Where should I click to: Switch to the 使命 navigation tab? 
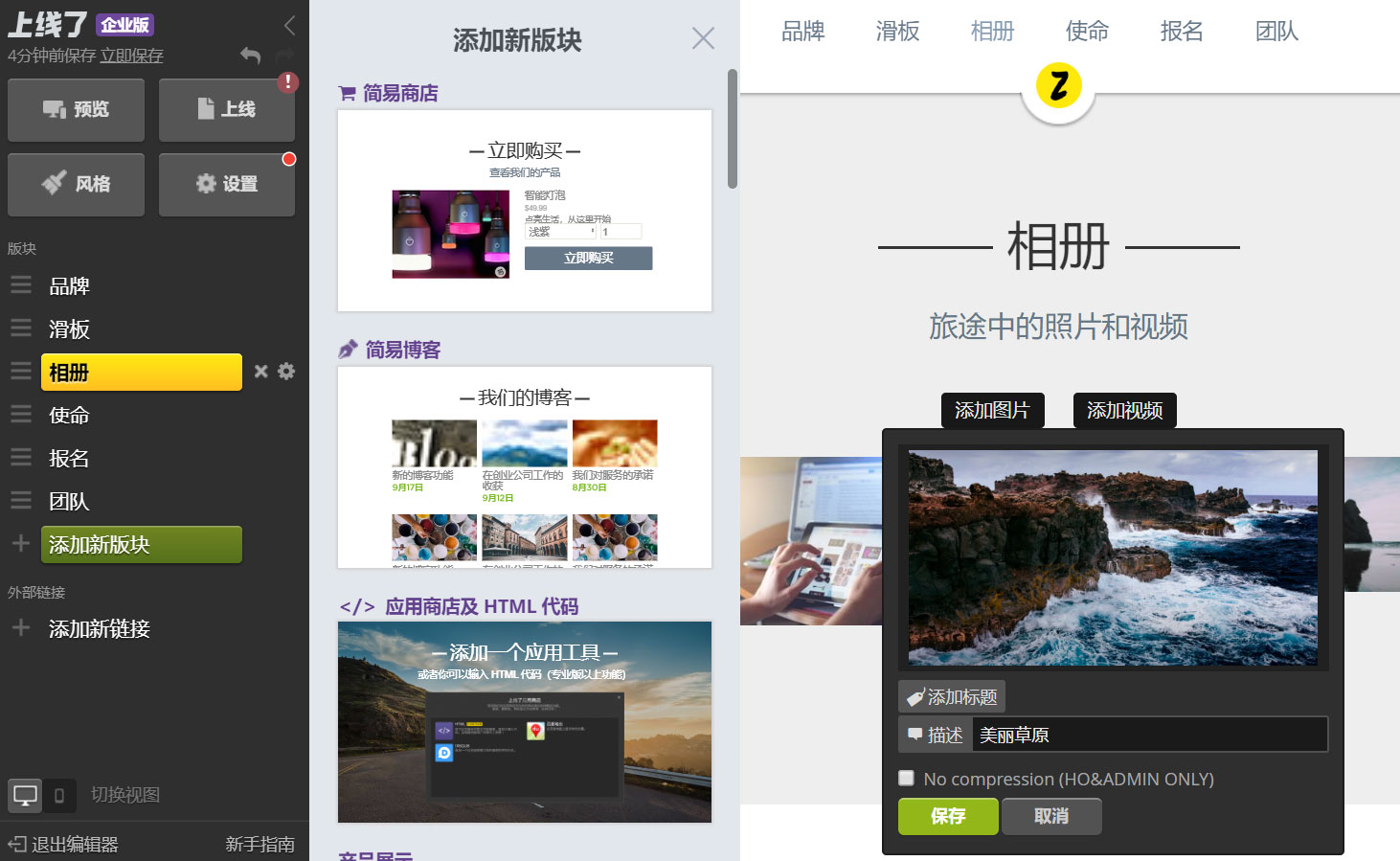click(1086, 32)
